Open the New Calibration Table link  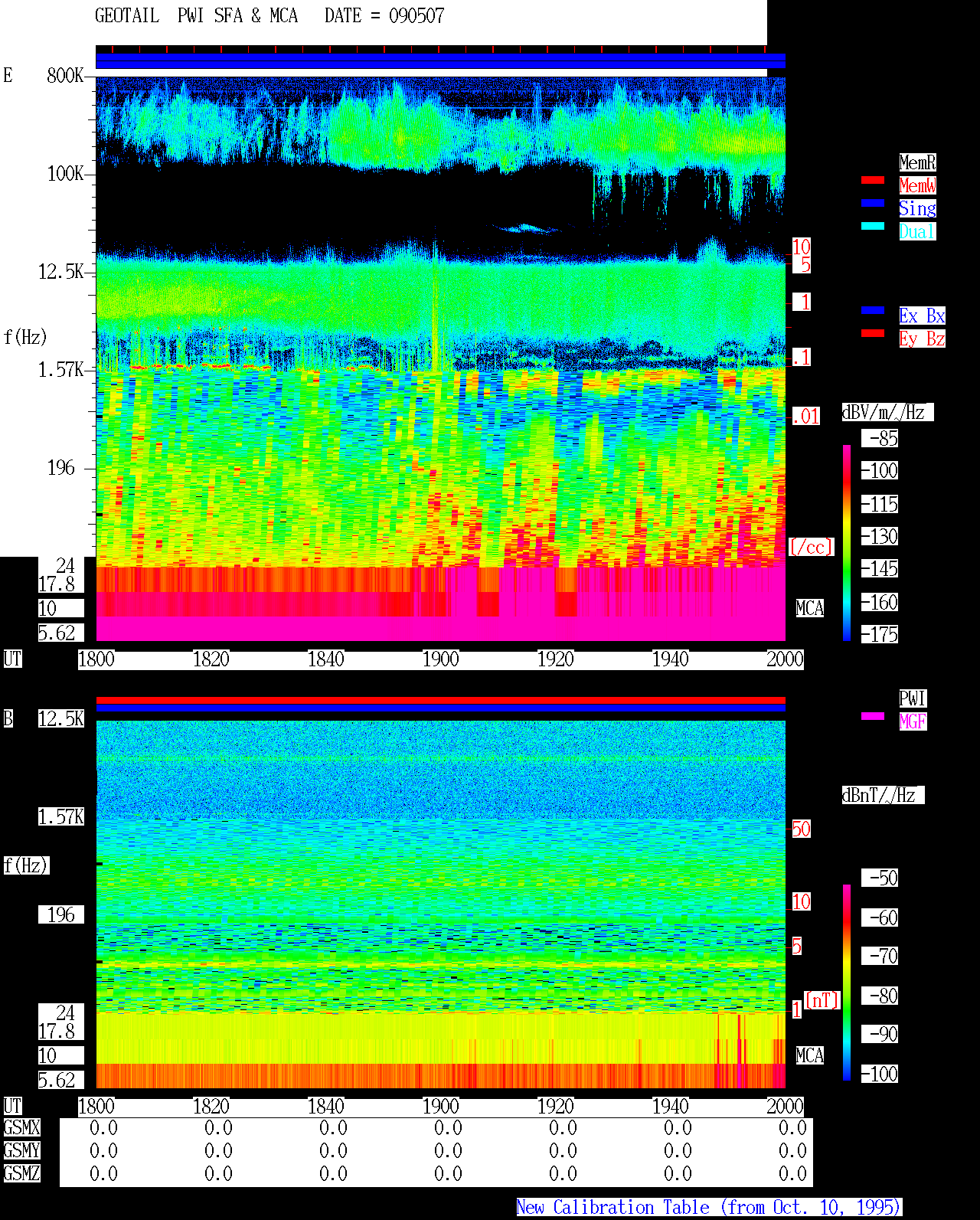(709, 1207)
